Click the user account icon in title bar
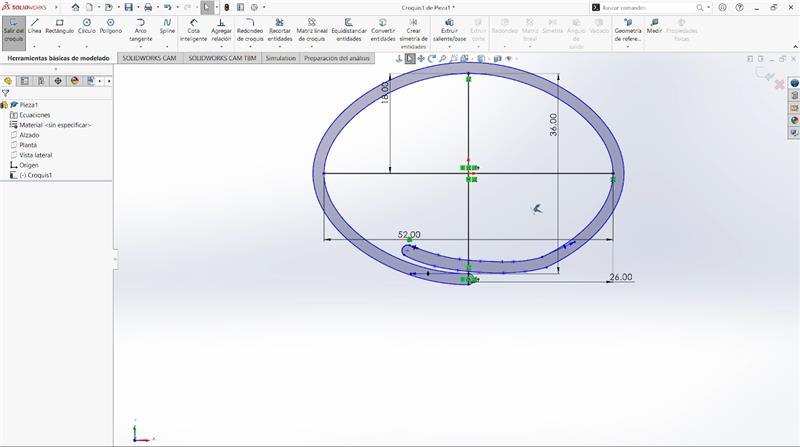The width and height of the screenshot is (800, 447). 722,8
